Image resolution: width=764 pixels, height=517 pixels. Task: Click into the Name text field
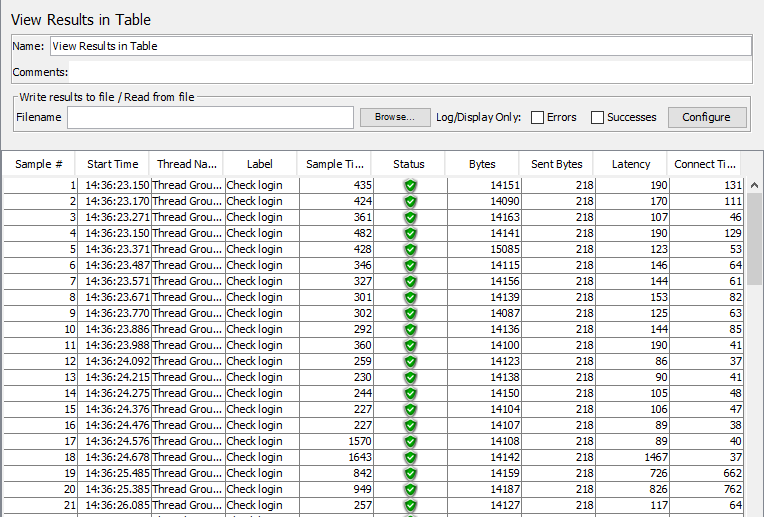click(401, 46)
